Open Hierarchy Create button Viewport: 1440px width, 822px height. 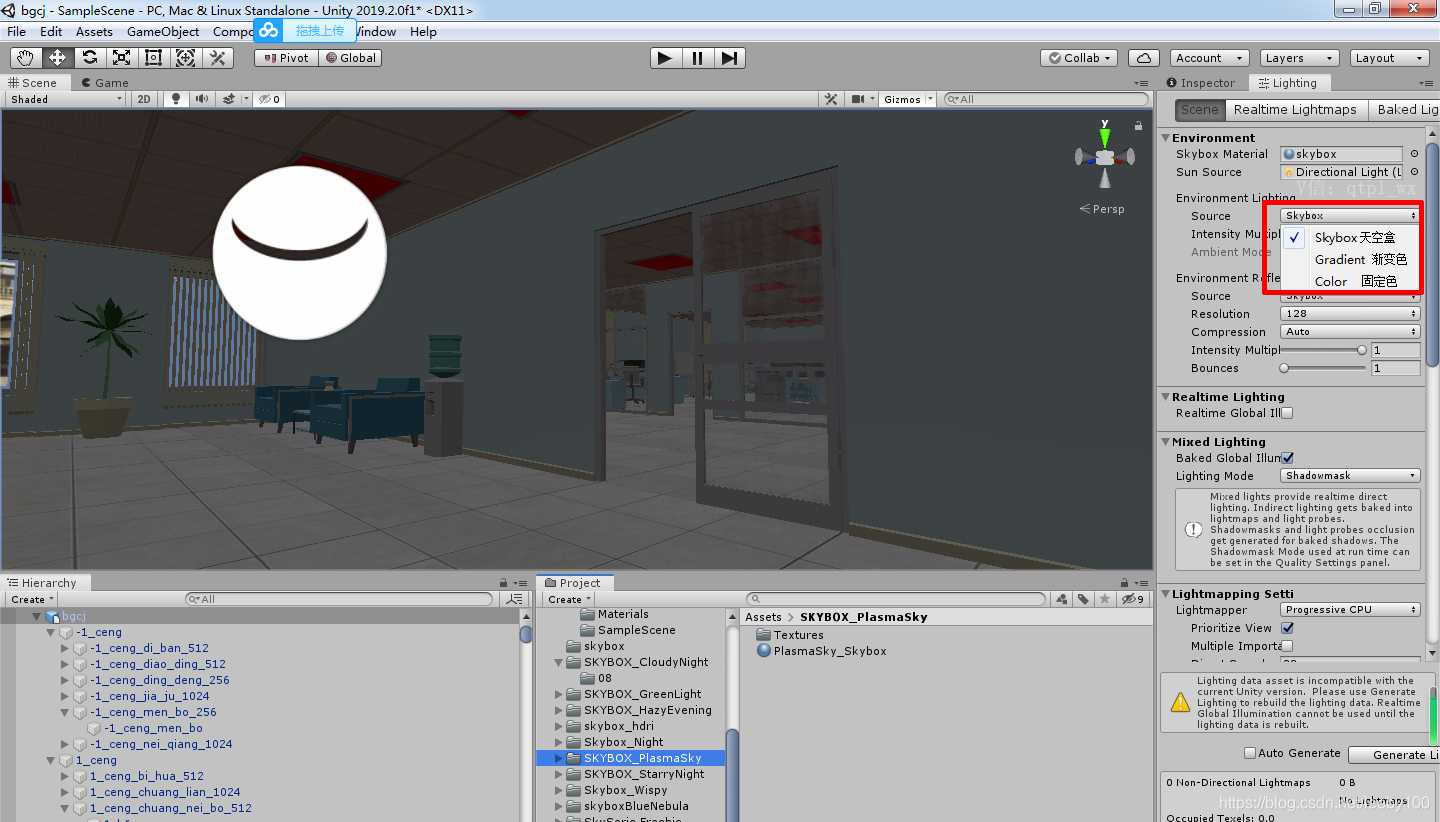[x=32, y=599]
